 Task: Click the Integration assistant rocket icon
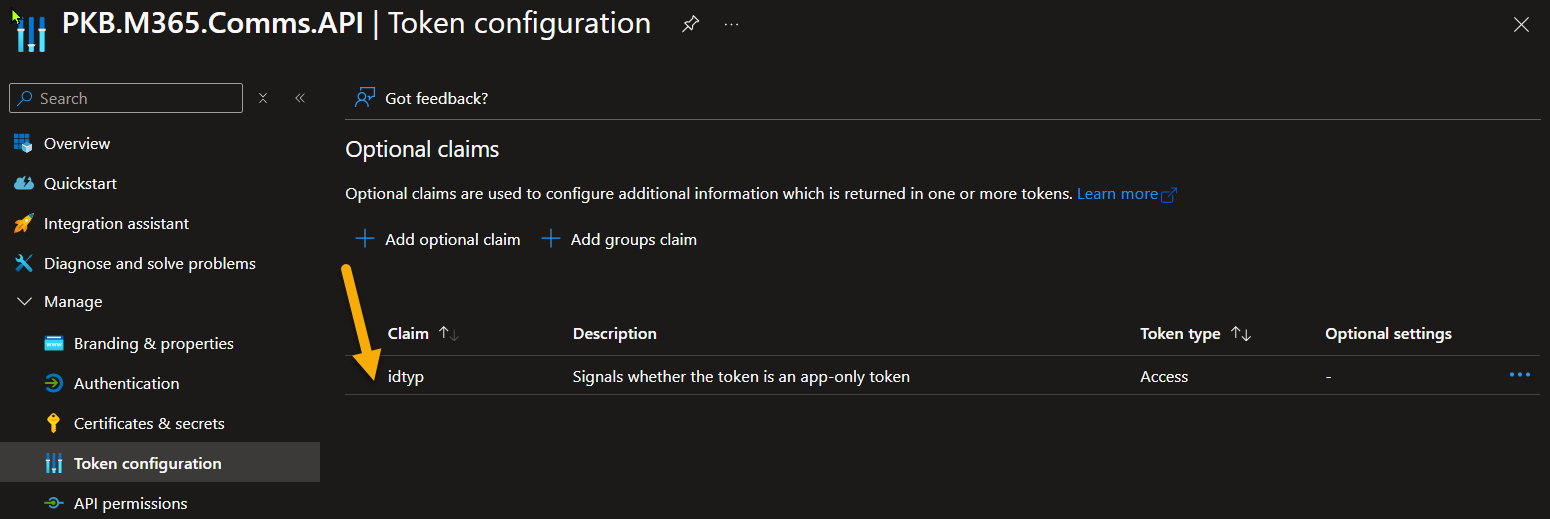[x=24, y=223]
